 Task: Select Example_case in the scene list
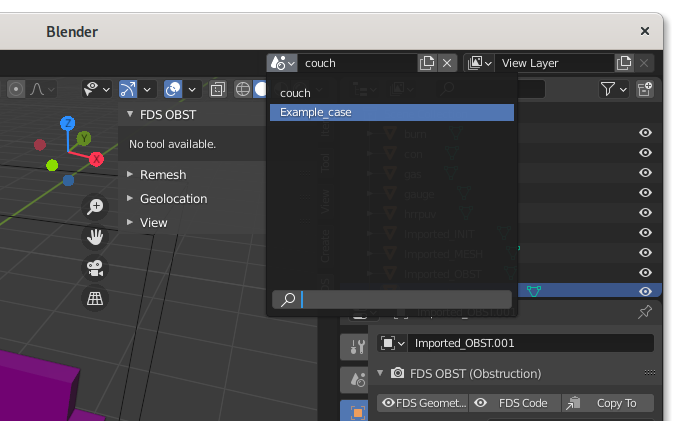point(391,112)
